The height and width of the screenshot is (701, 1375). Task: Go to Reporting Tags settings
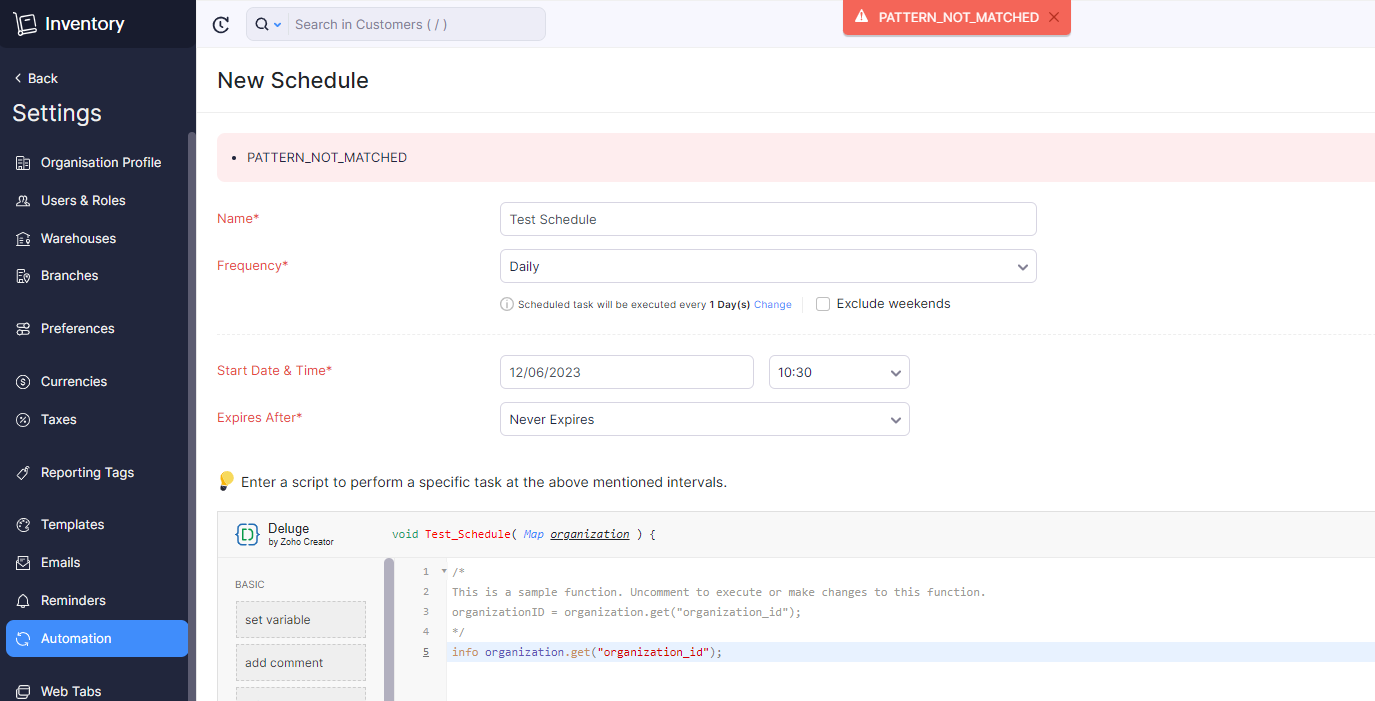(x=87, y=473)
